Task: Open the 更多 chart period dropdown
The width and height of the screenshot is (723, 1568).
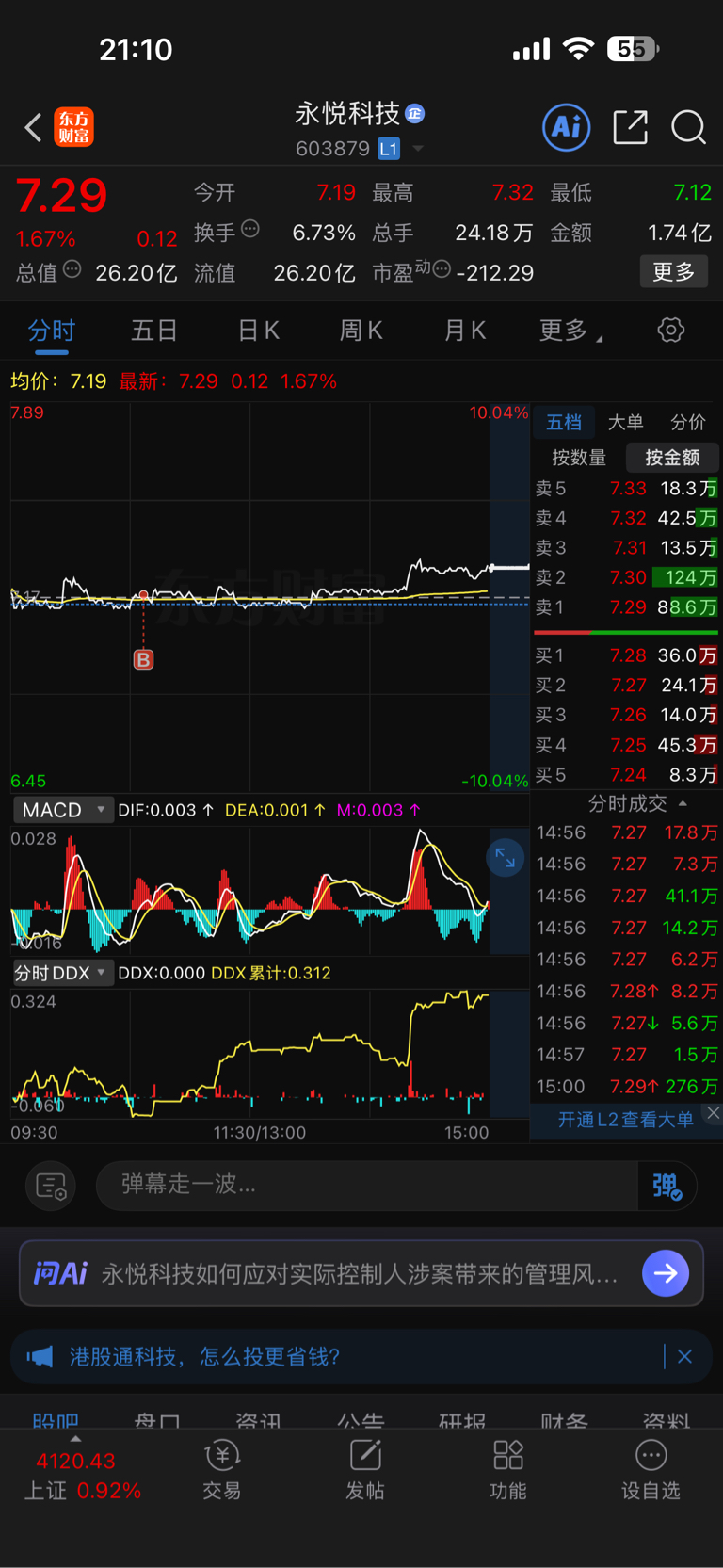Action: pyautogui.click(x=570, y=331)
